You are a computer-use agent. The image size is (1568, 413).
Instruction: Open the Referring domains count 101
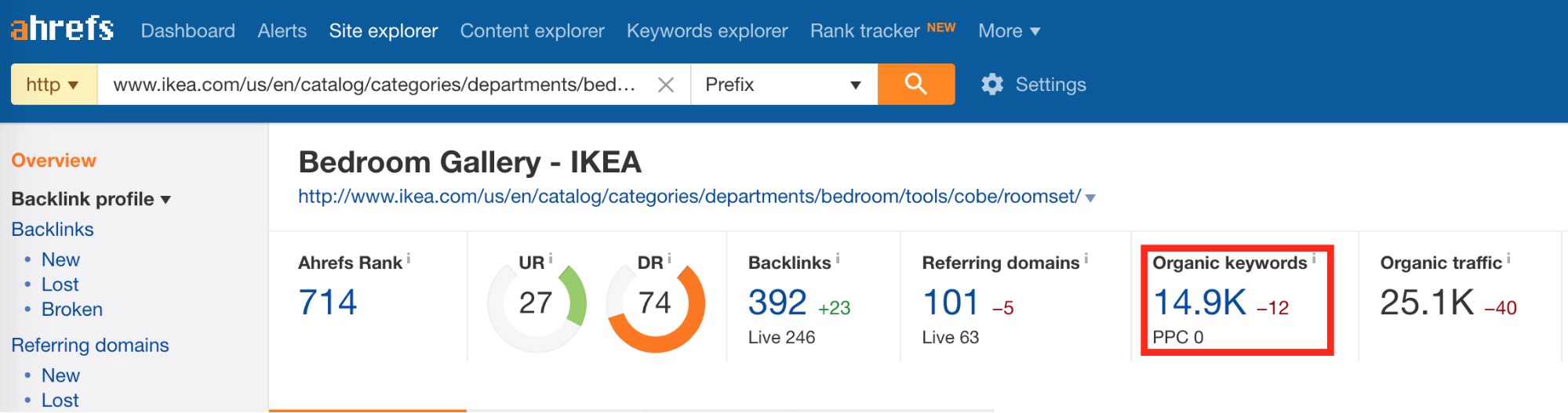(951, 303)
